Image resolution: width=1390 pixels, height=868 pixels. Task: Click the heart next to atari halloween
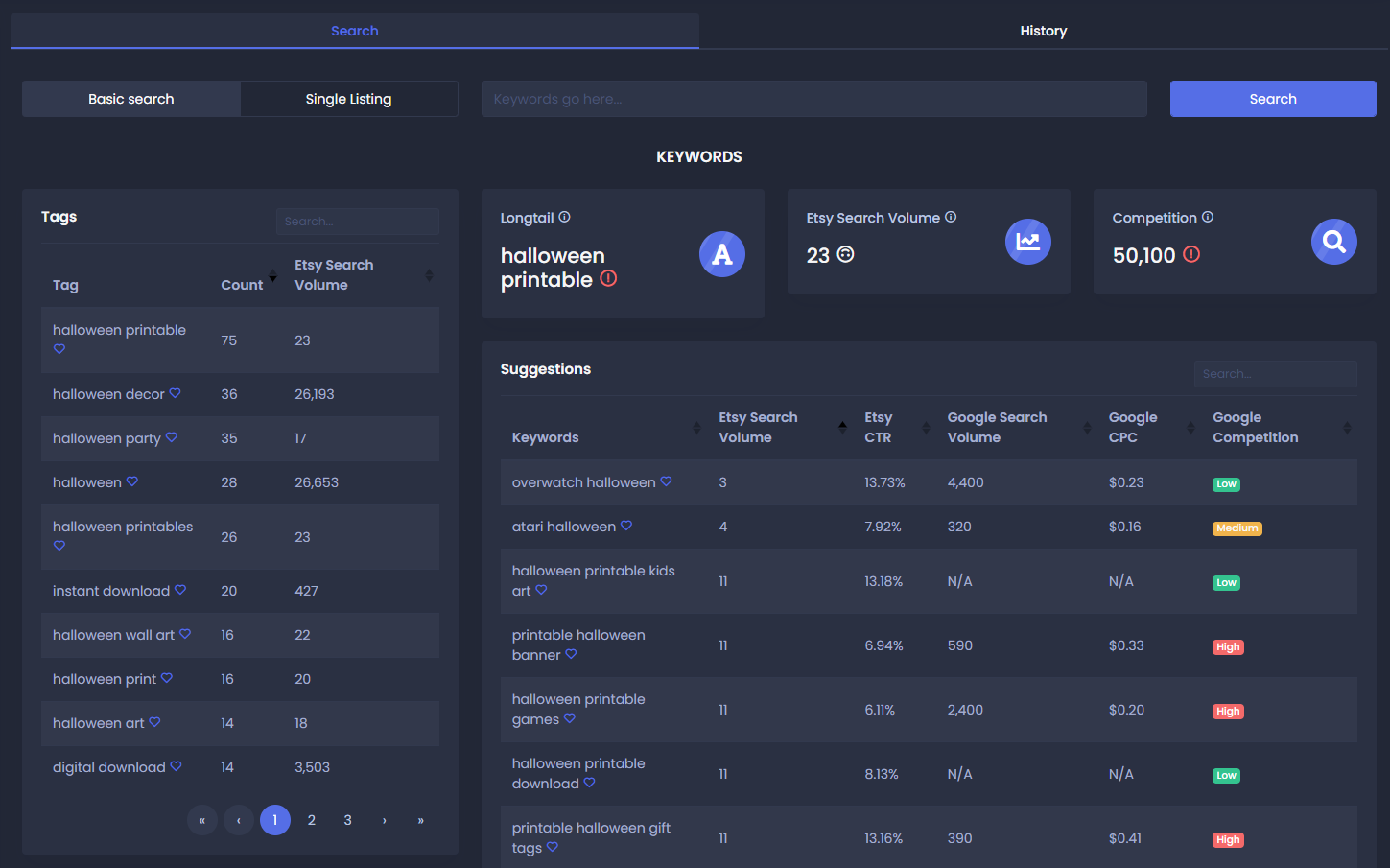[x=626, y=526]
